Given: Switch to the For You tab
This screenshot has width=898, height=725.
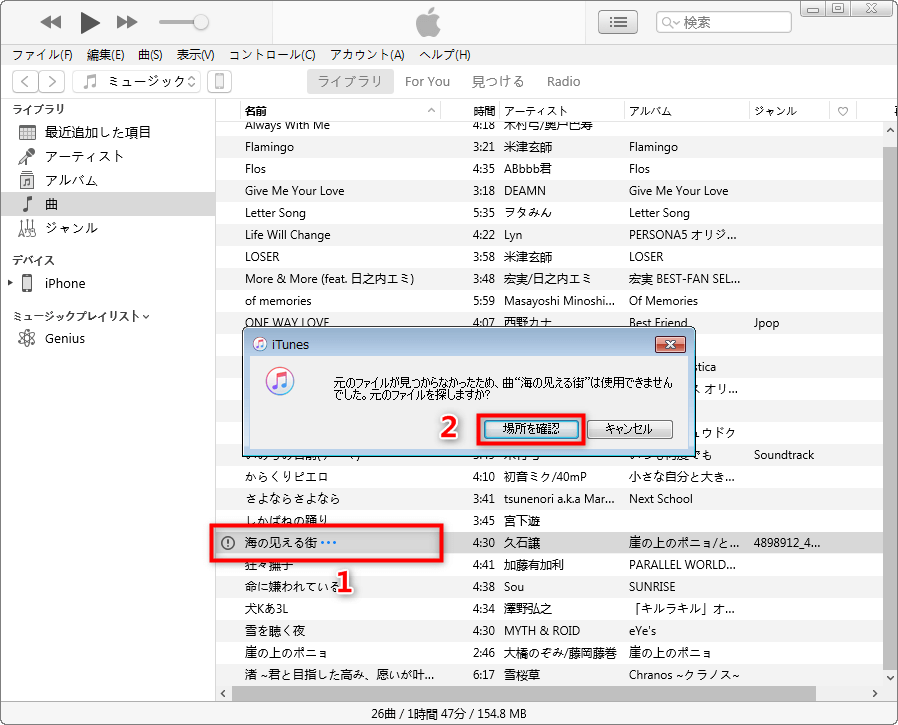Looking at the screenshot, I should 427,81.
